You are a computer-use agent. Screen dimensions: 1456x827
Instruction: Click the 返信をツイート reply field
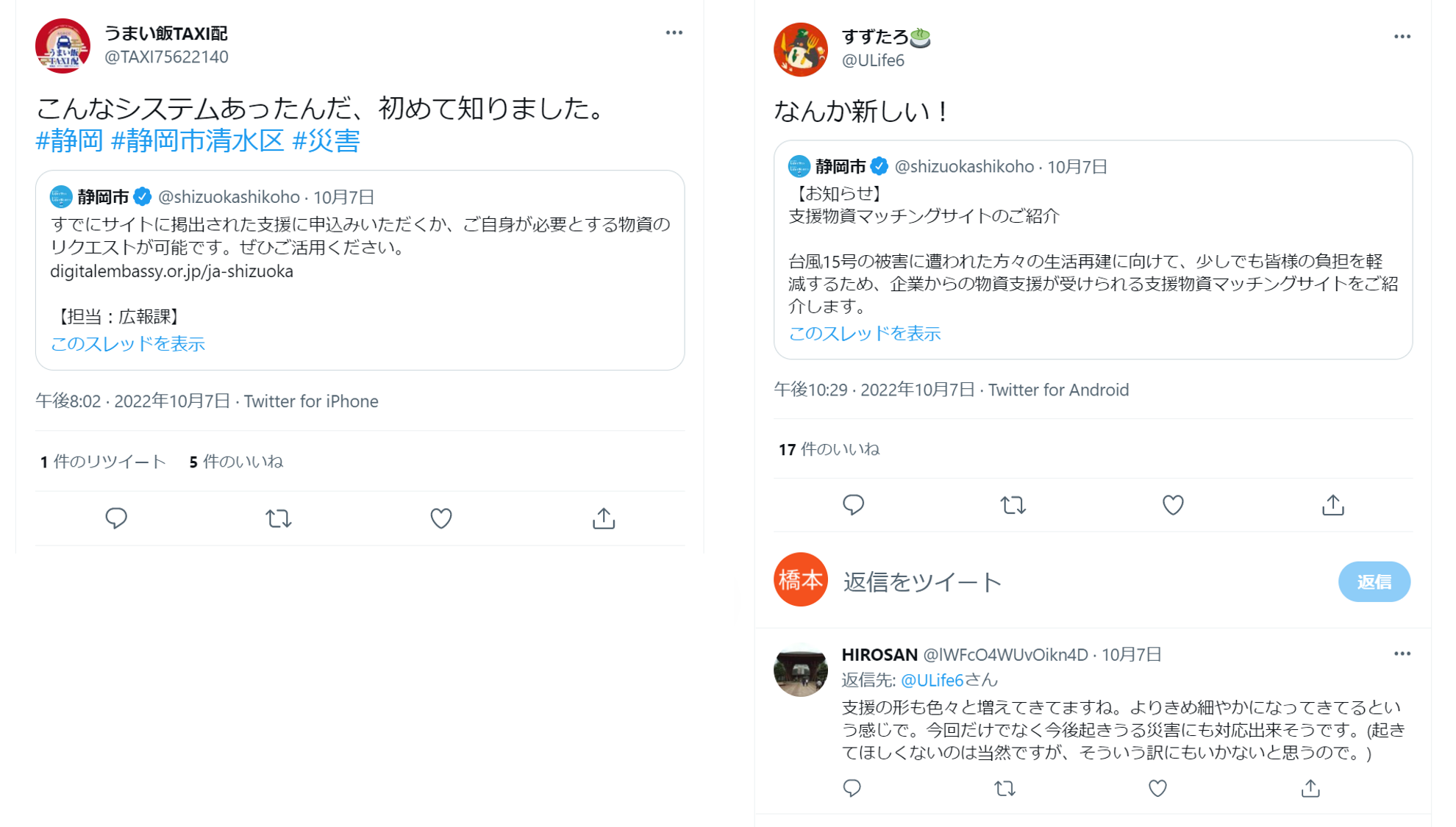coord(921,581)
